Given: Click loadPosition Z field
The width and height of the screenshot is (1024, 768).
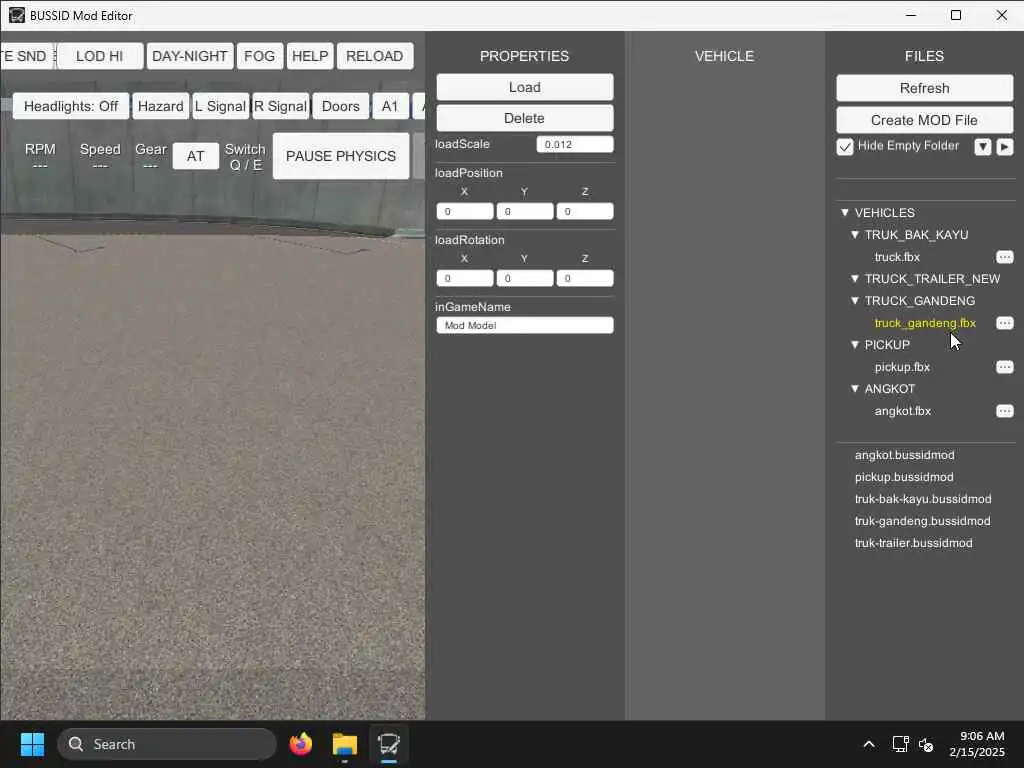Looking at the screenshot, I should pyautogui.click(x=584, y=212).
